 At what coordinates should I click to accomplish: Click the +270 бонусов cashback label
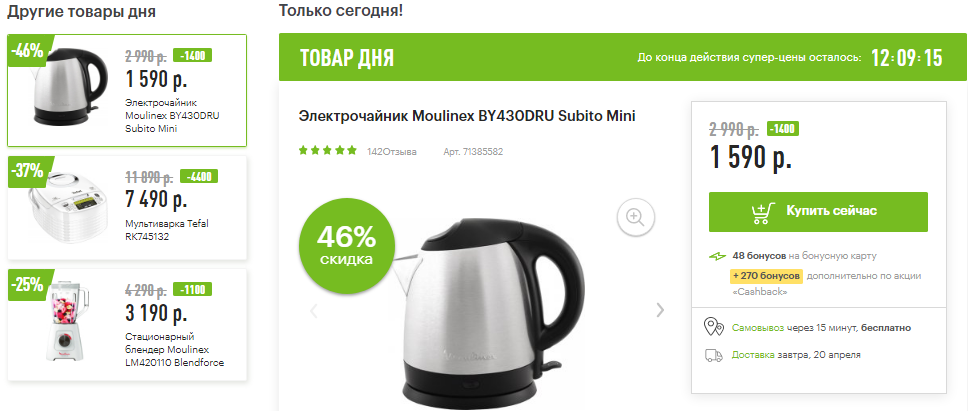766,275
